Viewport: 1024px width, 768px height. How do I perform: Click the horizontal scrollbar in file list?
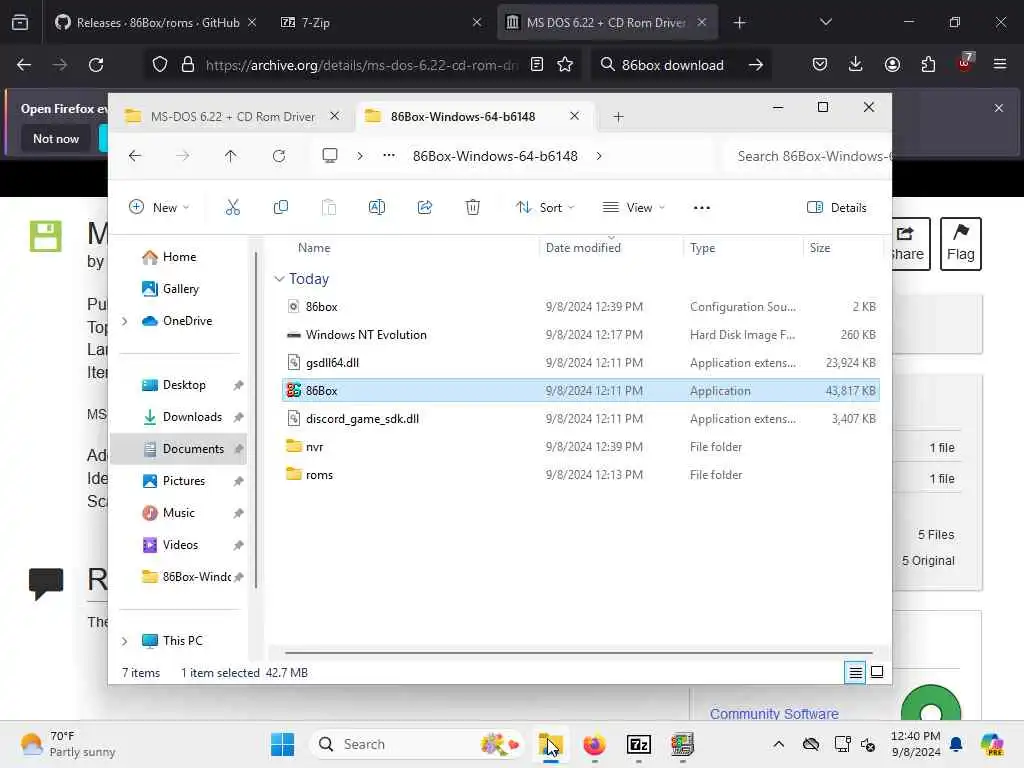(x=579, y=652)
